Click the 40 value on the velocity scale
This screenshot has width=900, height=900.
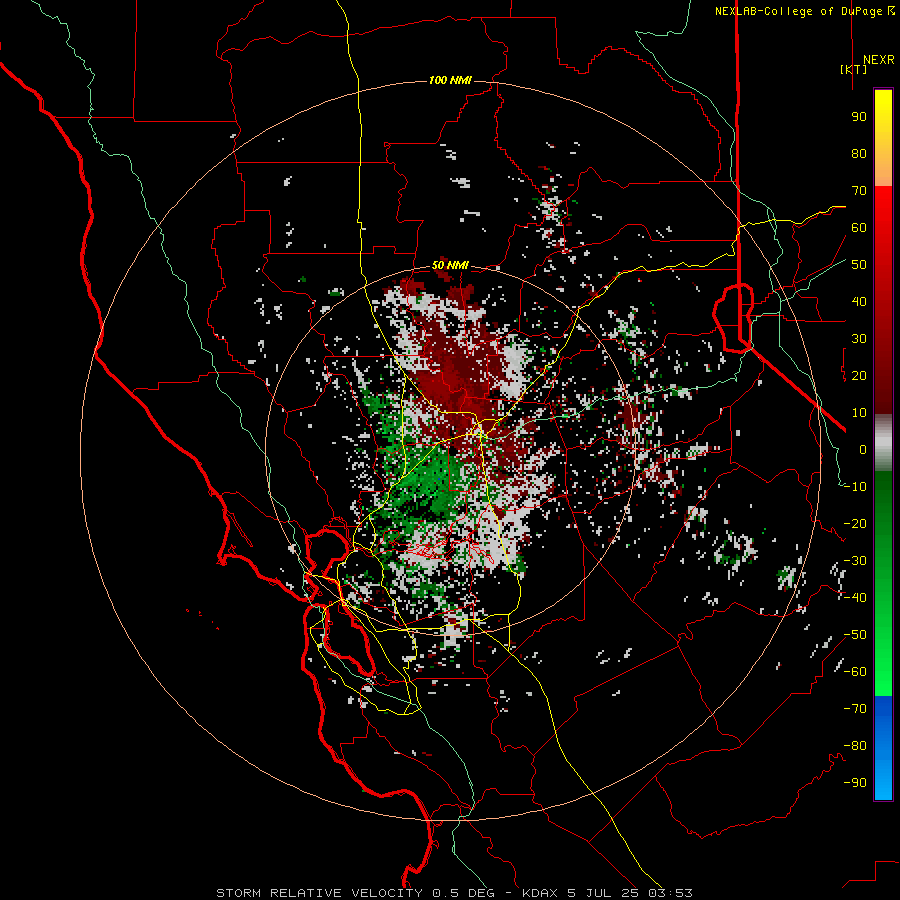coord(859,302)
